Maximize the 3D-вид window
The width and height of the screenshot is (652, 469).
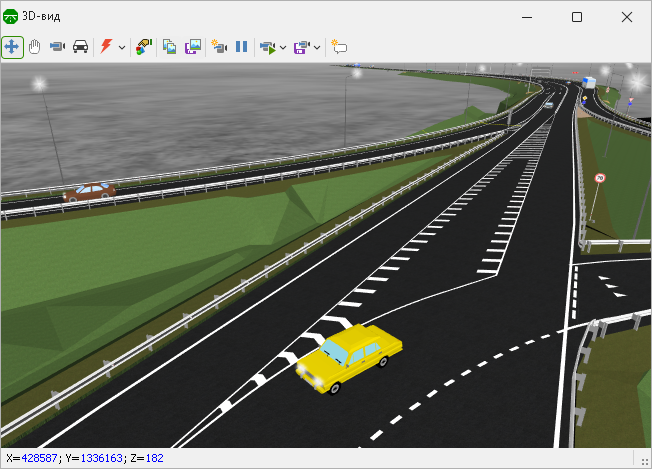click(577, 17)
